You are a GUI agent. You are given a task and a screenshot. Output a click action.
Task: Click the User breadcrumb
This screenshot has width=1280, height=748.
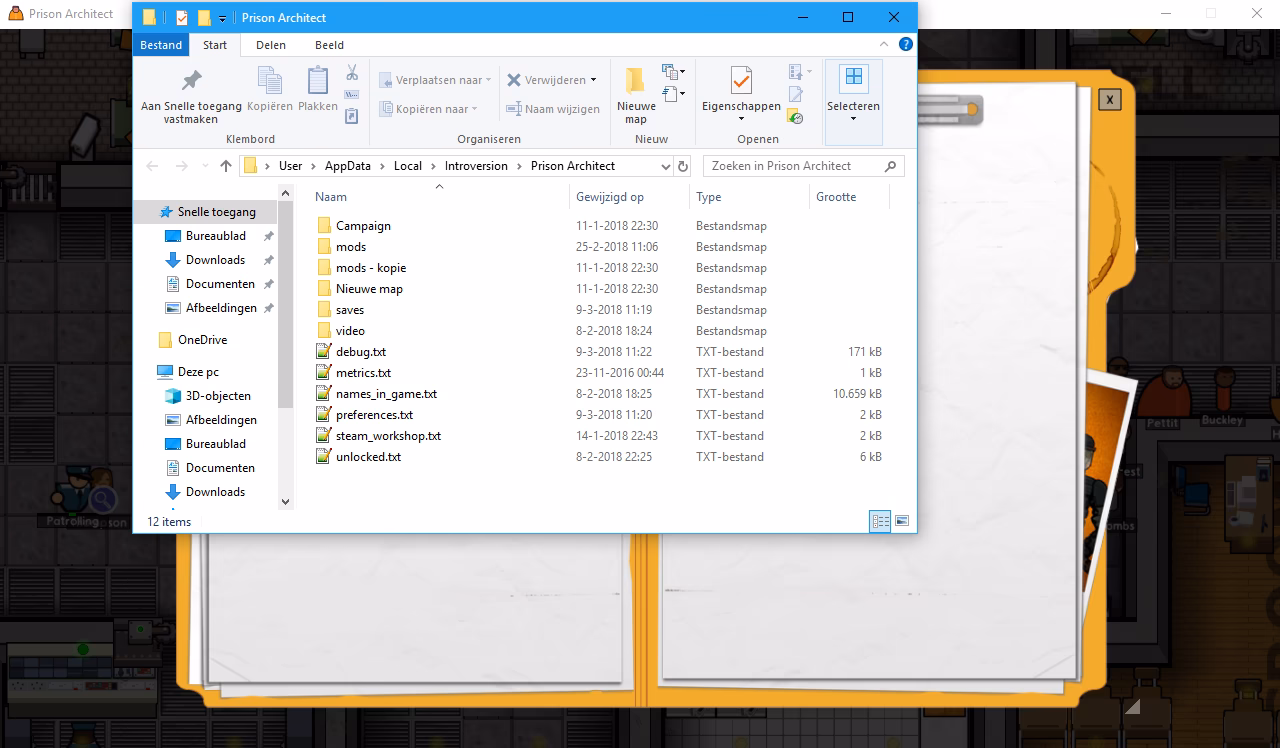(290, 166)
